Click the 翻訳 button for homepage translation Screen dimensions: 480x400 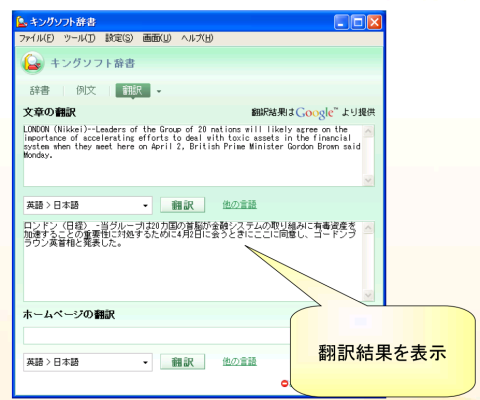tap(182, 362)
